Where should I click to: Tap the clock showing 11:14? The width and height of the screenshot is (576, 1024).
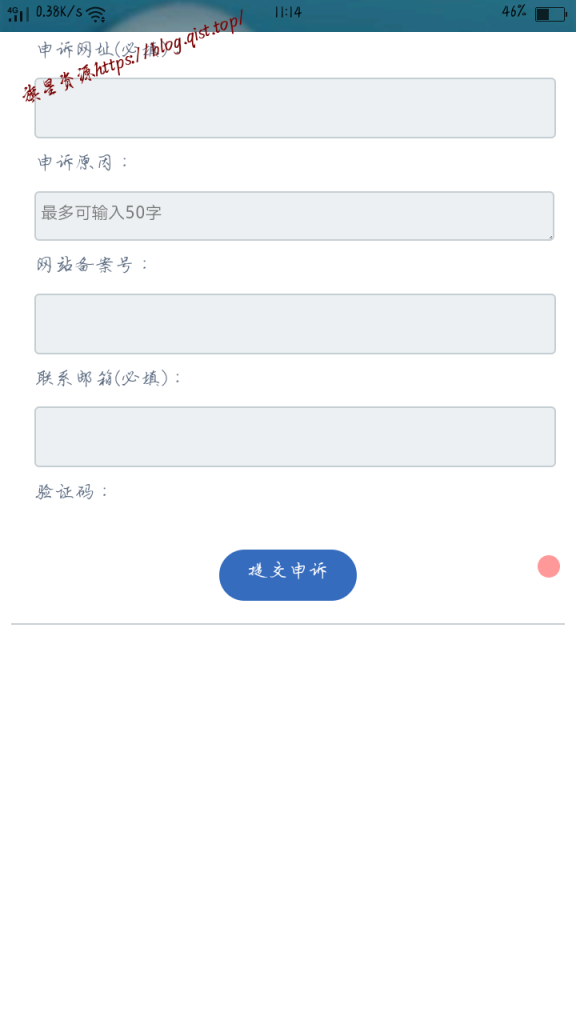[287, 13]
